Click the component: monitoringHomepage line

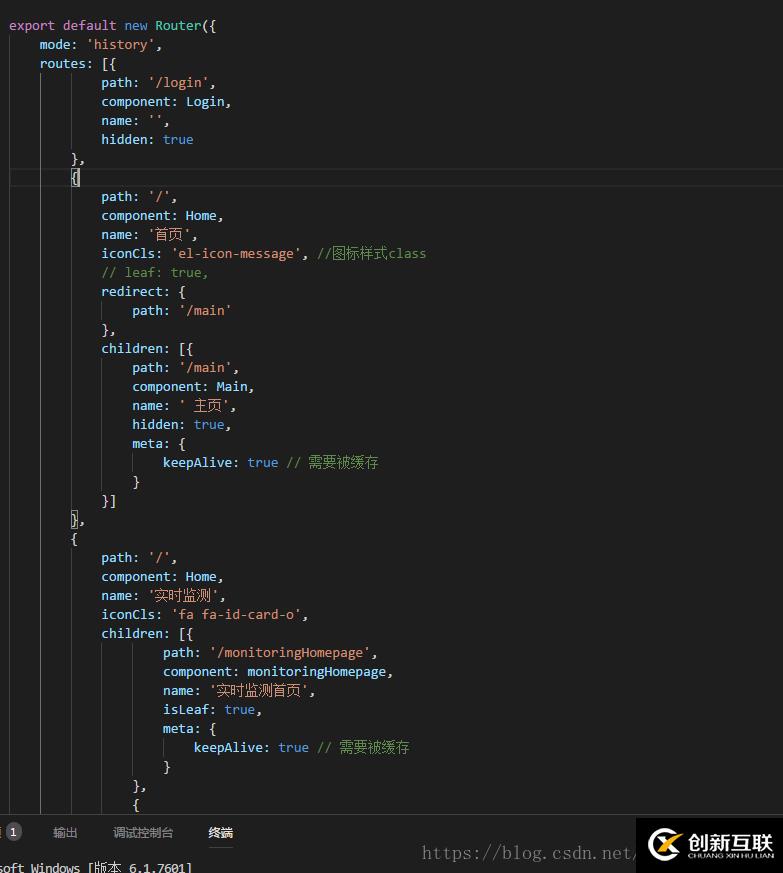pos(277,671)
